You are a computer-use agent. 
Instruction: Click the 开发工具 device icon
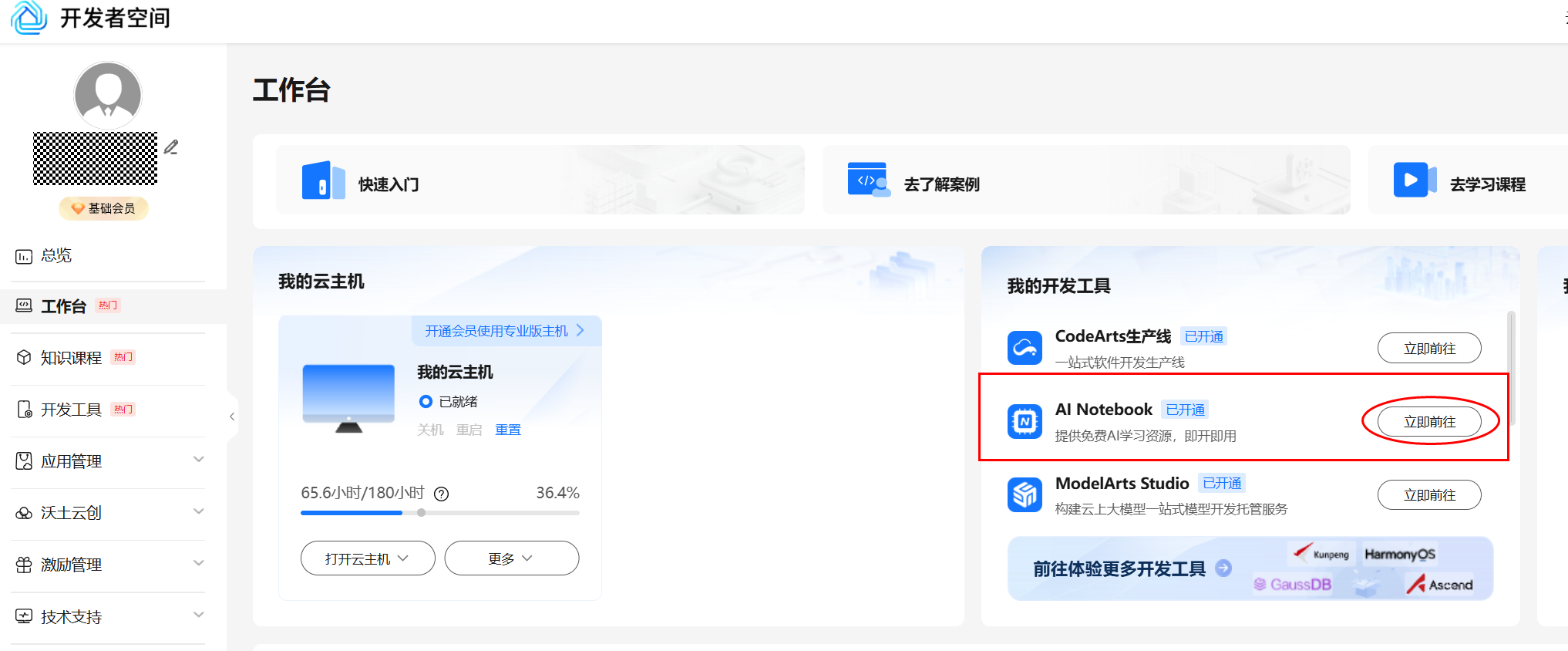[24, 409]
